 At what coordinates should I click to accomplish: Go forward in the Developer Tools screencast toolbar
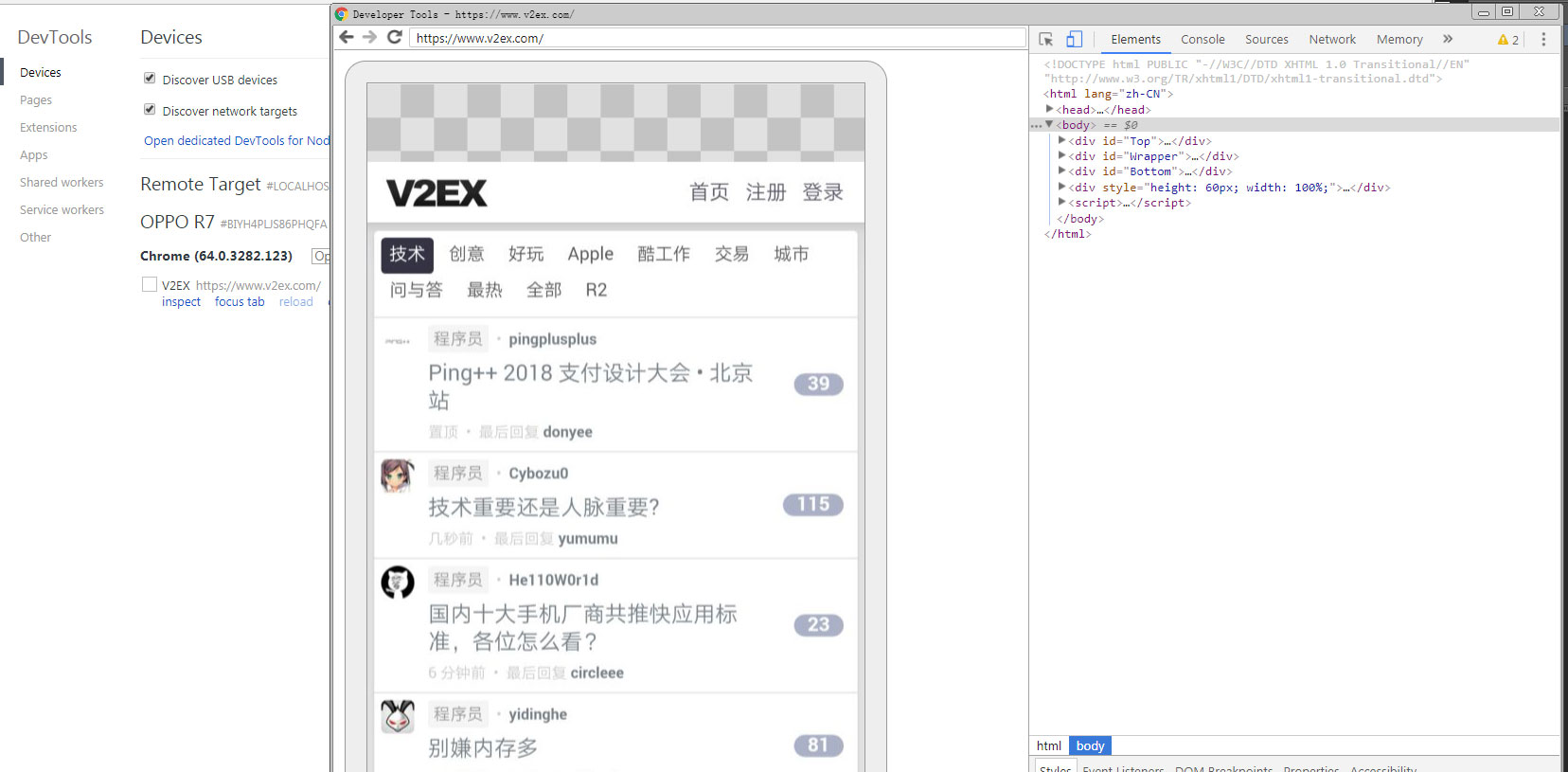[370, 37]
